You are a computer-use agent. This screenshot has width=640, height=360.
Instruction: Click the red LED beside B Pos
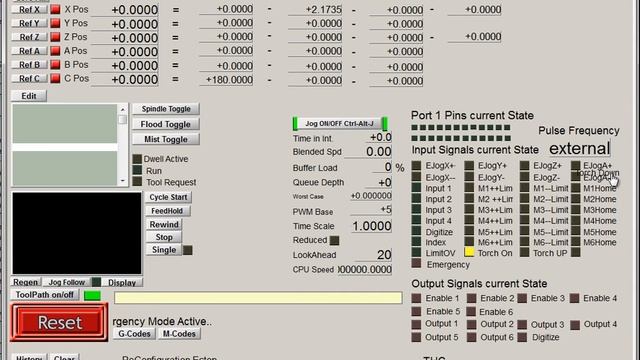click(56, 64)
